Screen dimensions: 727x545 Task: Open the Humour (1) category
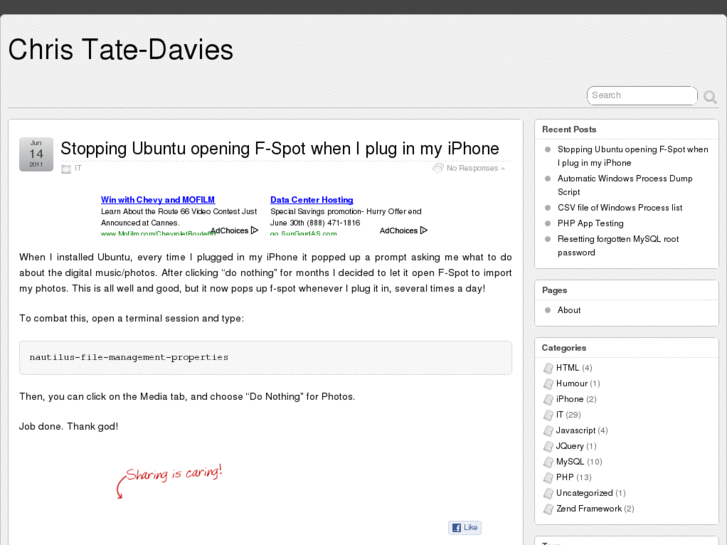coord(572,384)
